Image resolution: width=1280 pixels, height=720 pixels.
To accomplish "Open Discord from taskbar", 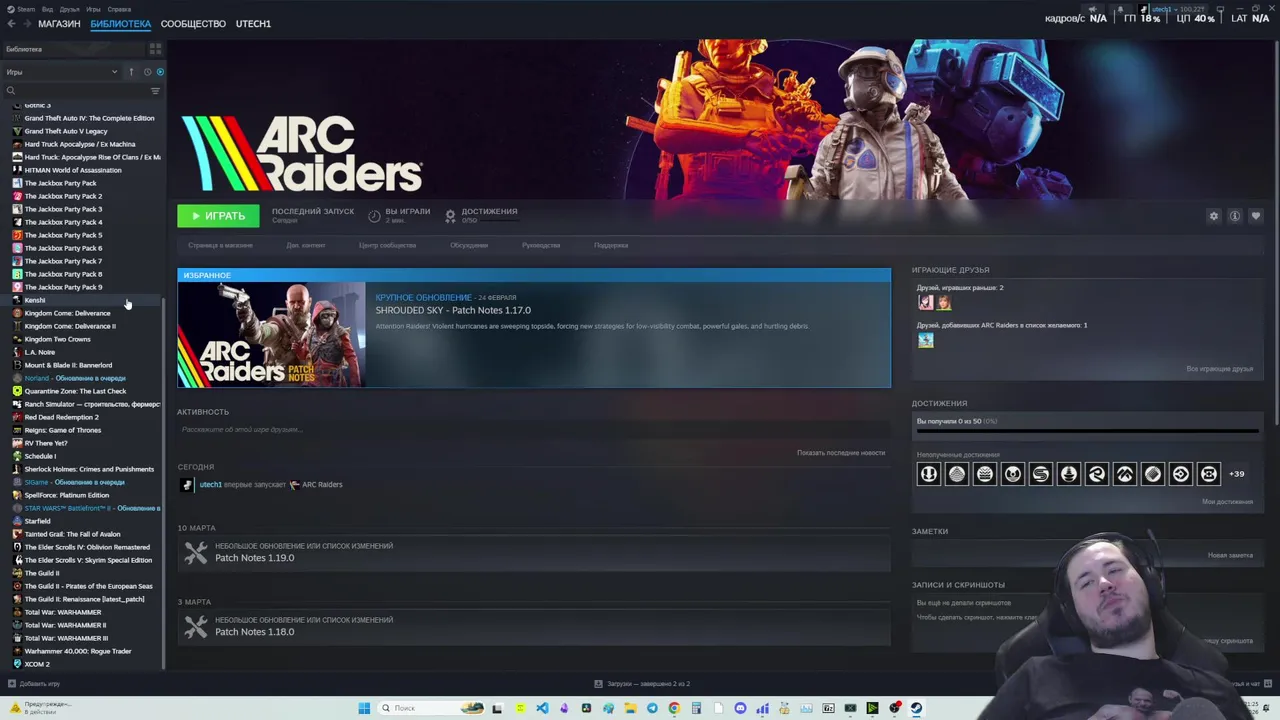I will (740, 708).
